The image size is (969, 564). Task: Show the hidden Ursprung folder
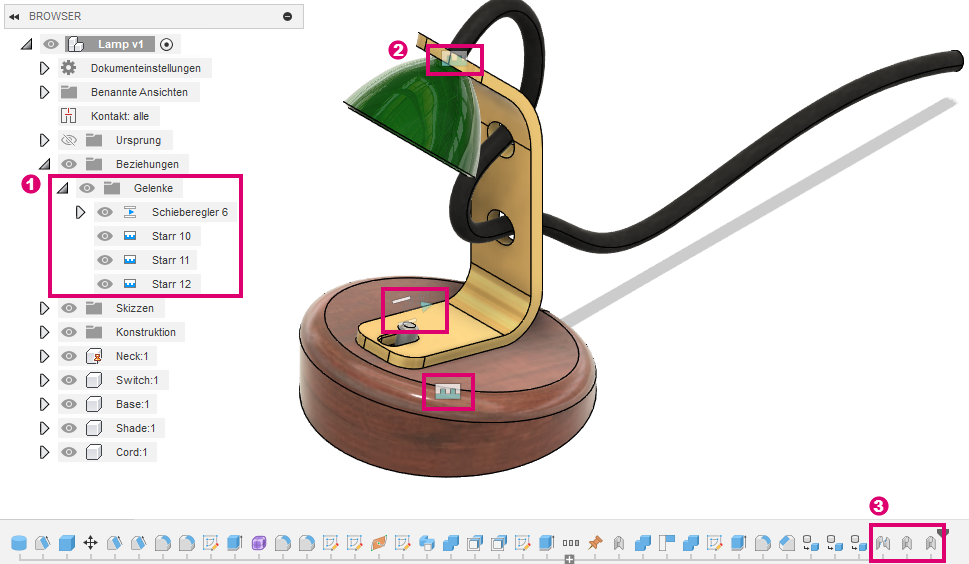(x=69, y=140)
